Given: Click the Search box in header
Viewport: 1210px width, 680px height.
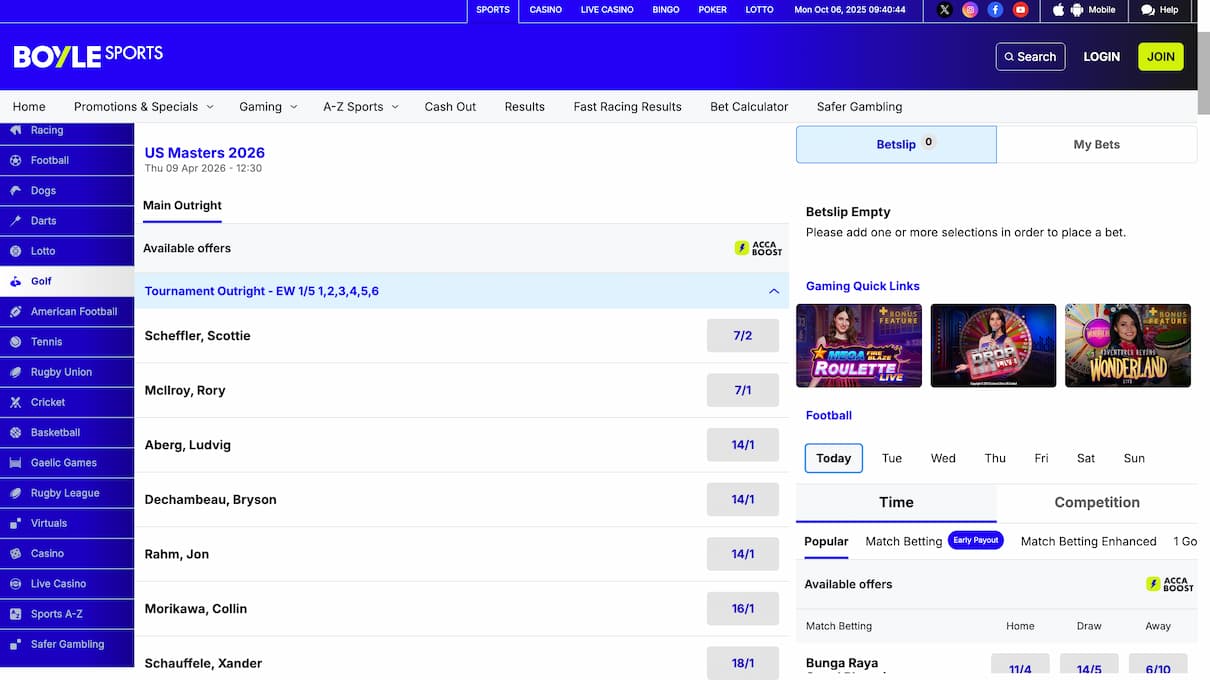Looking at the screenshot, I should pos(1030,57).
